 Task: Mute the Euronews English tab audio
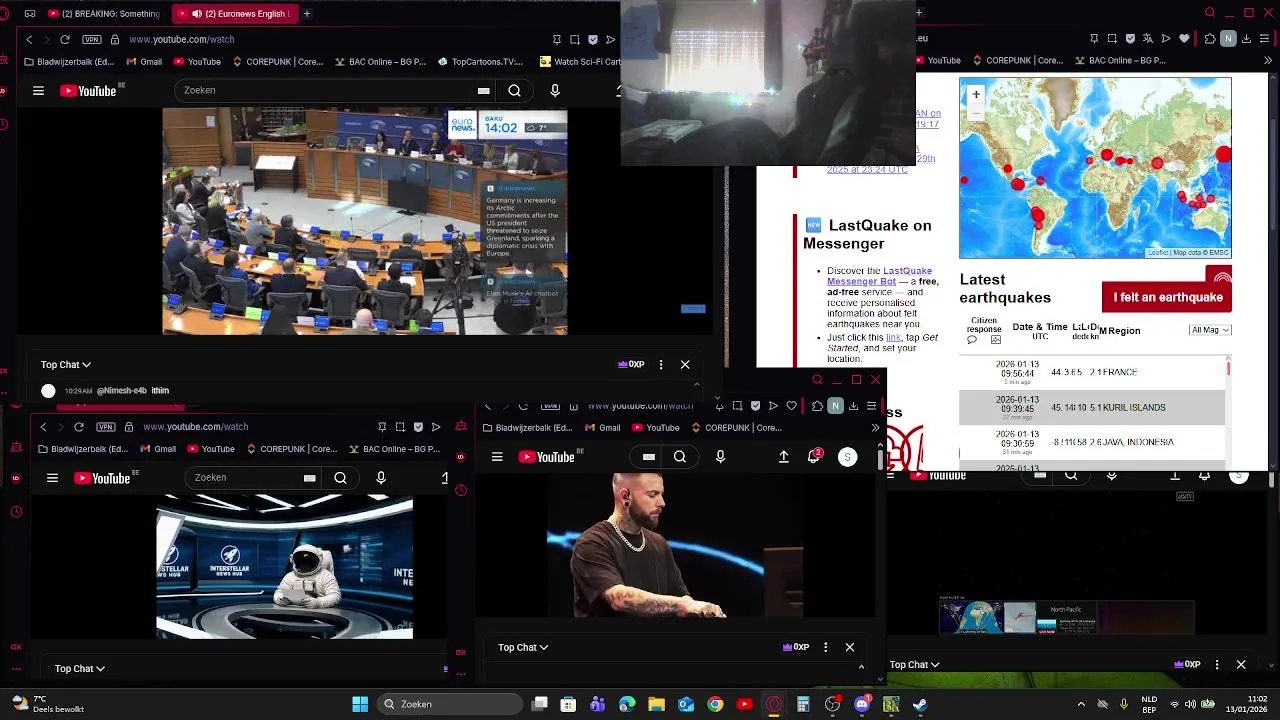coord(197,14)
